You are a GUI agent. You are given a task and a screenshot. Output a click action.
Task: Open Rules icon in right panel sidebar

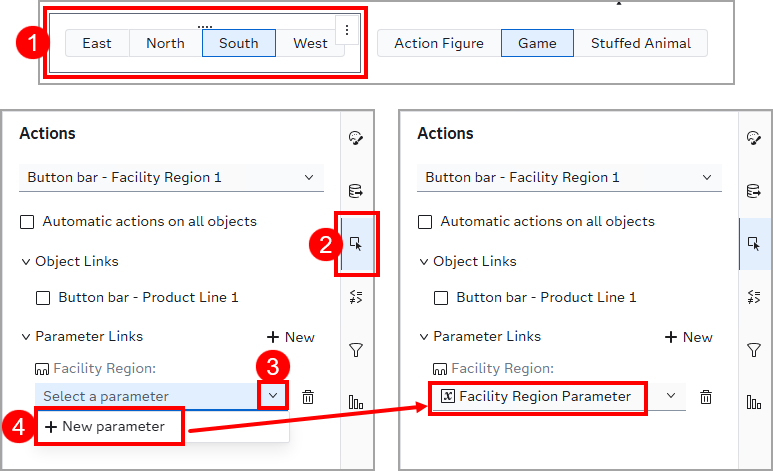(754, 297)
